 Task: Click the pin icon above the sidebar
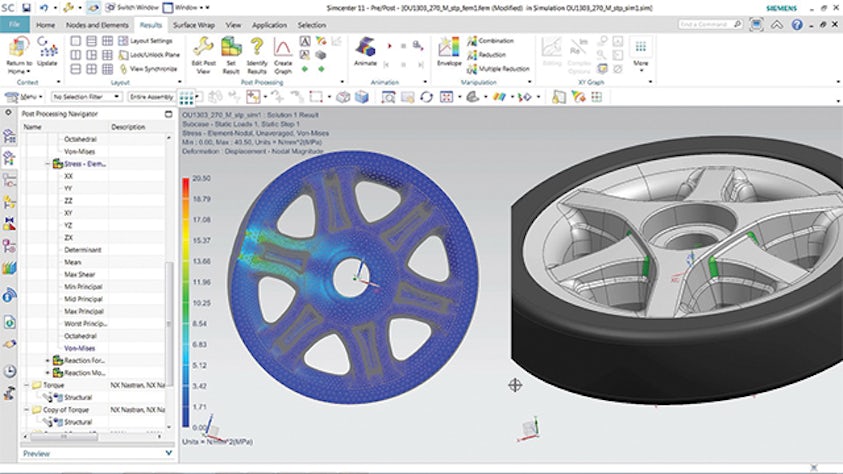point(8,113)
